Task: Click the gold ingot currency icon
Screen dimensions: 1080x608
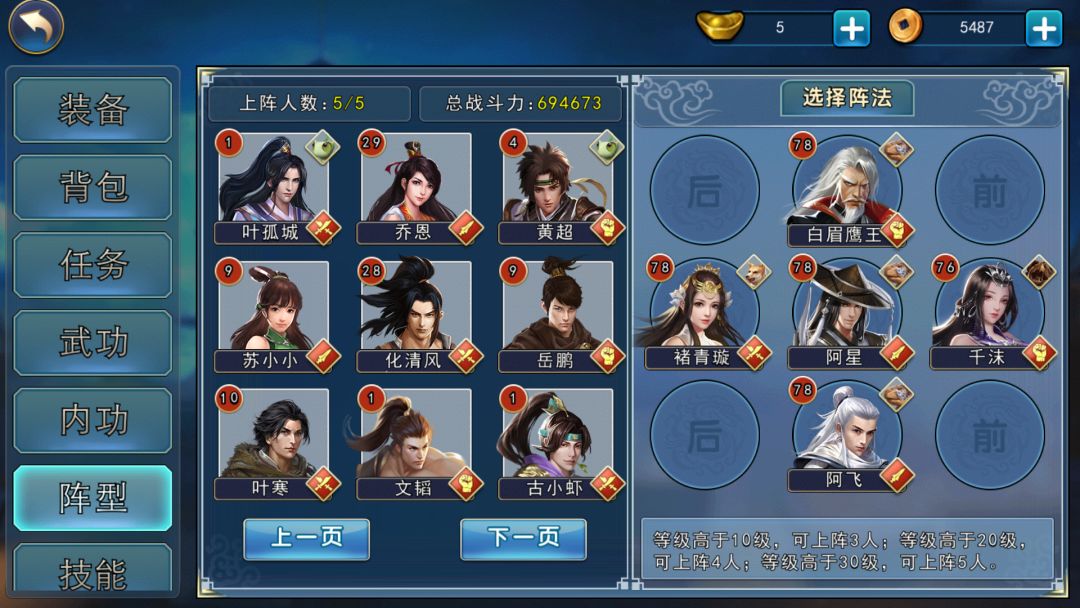Action: [x=720, y=25]
